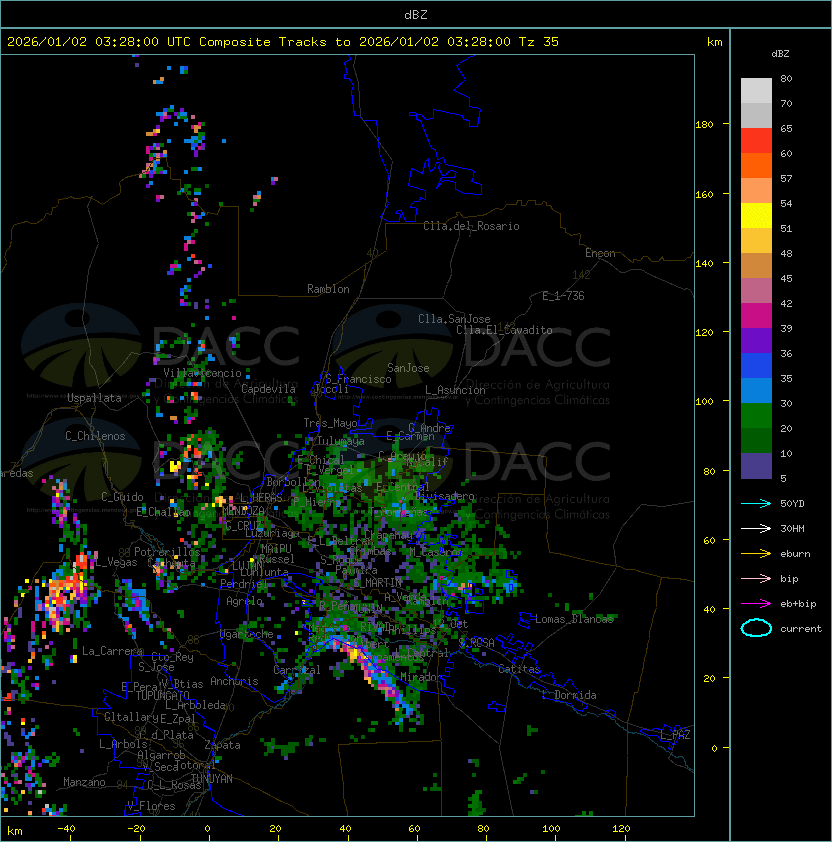Click the cyan 'current' ellipse symbol
Viewport: 832px width, 842px height.
coord(756,628)
